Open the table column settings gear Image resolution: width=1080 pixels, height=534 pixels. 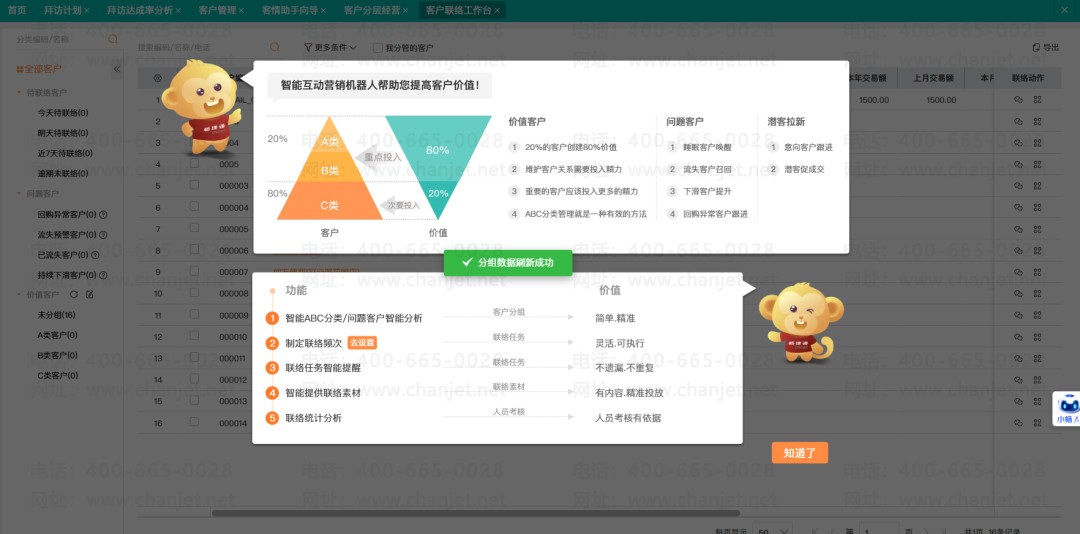pos(158,78)
